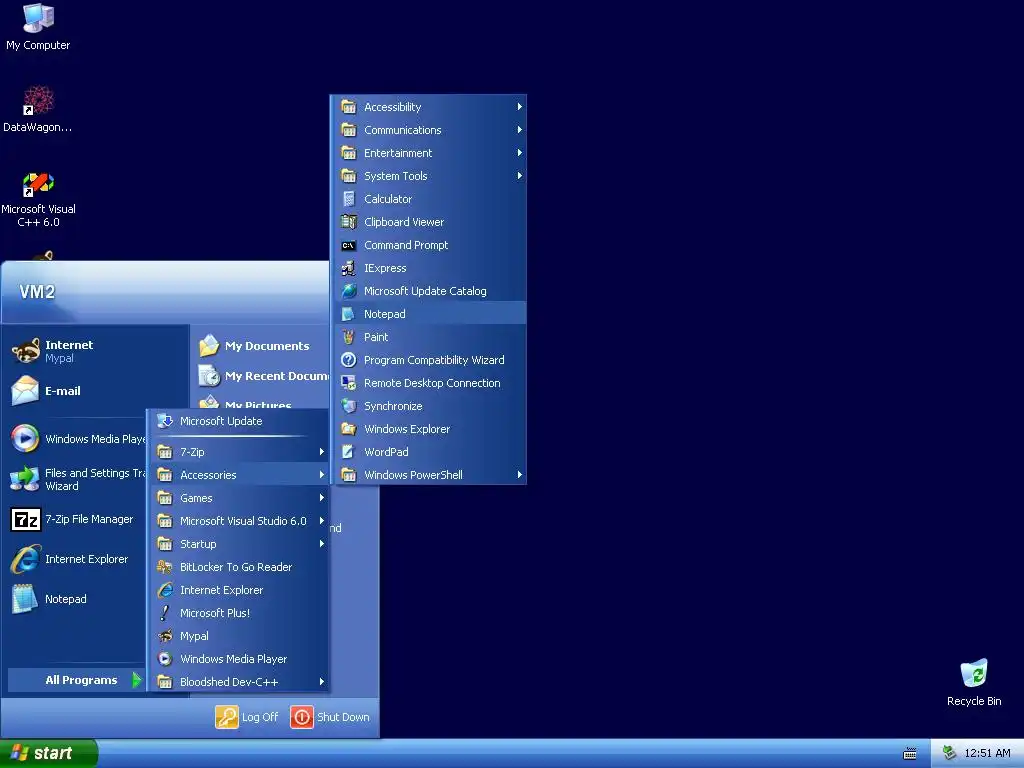This screenshot has height=768, width=1024.
Task: Open Paint icon in Accessories
Action: 349,337
